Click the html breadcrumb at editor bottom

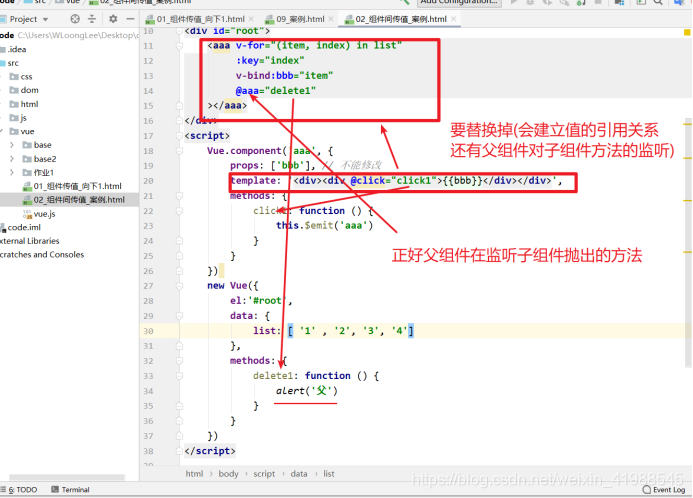coord(194,474)
